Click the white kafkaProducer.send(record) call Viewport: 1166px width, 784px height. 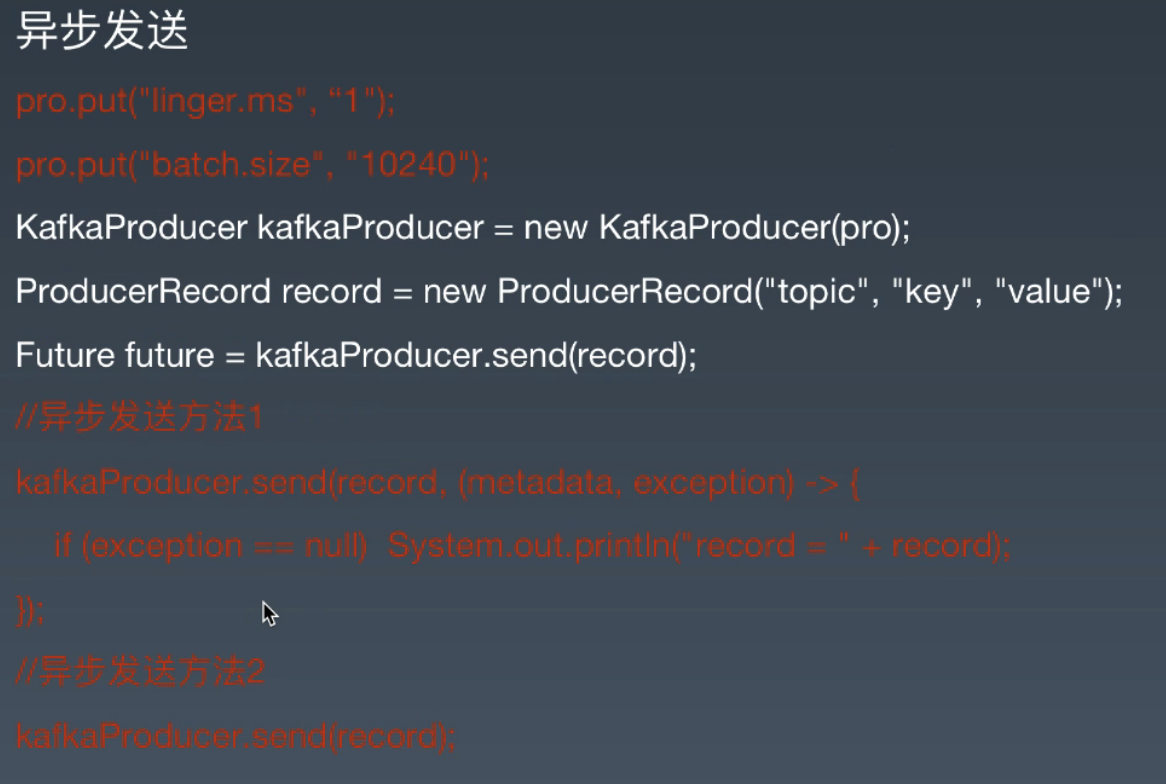coord(475,356)
